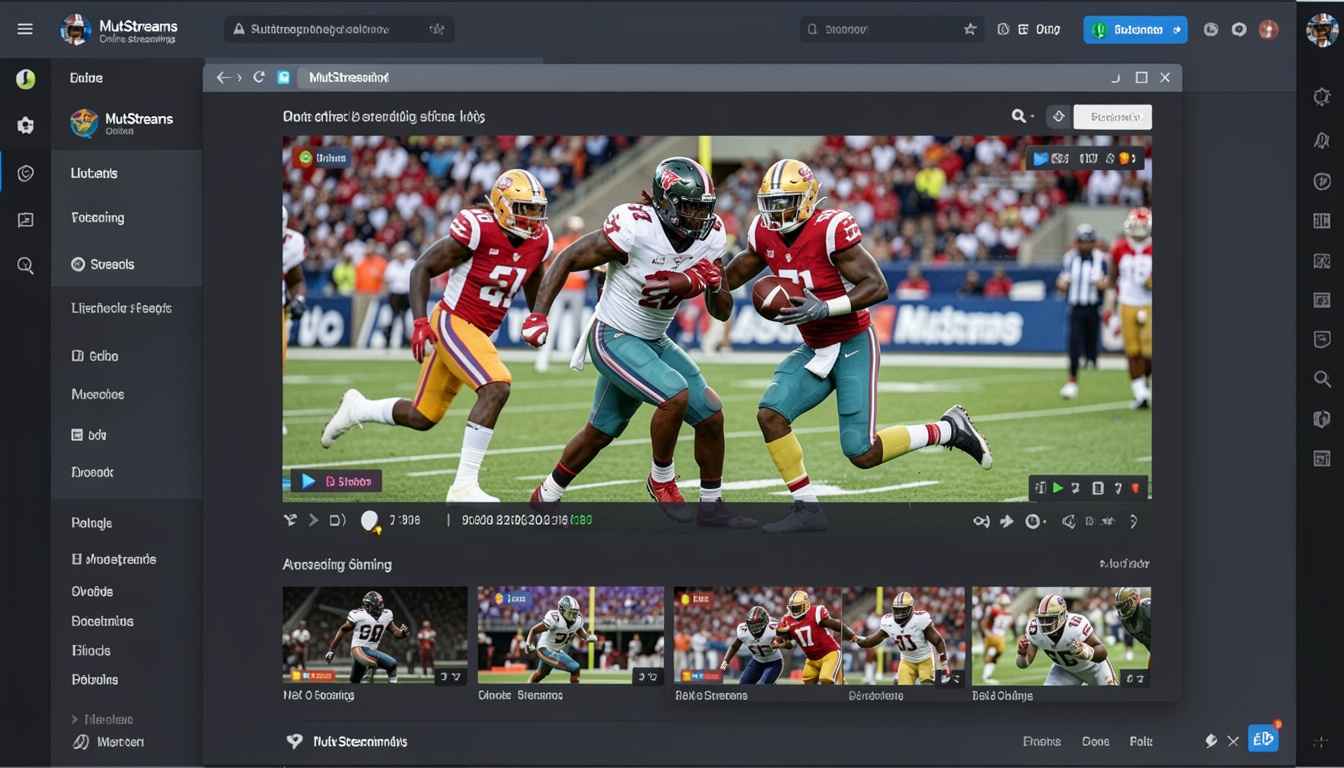
Task: Open the profile photo at far top right
Action: 1321,30
